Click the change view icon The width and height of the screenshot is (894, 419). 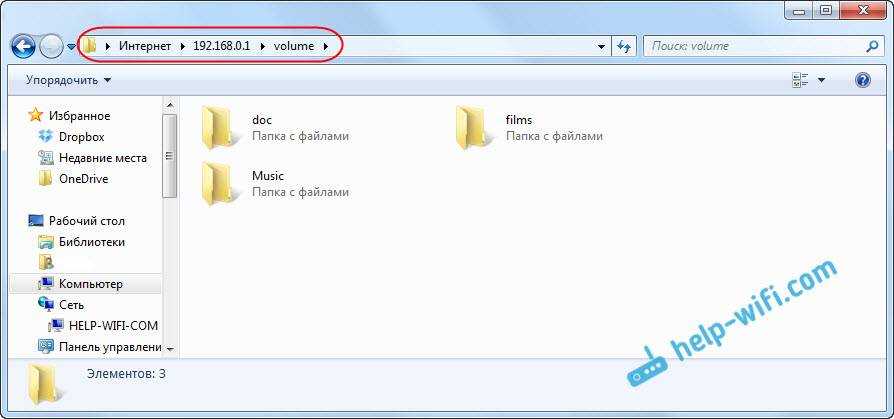(x=800, y=80)
